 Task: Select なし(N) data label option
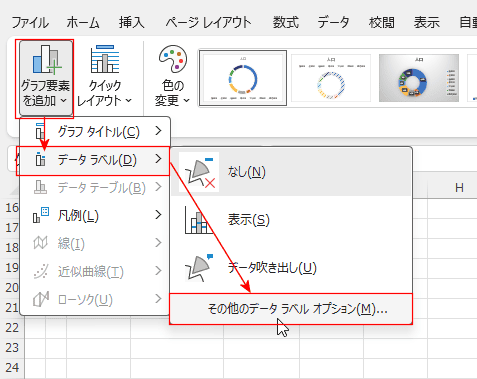(292, 172)
